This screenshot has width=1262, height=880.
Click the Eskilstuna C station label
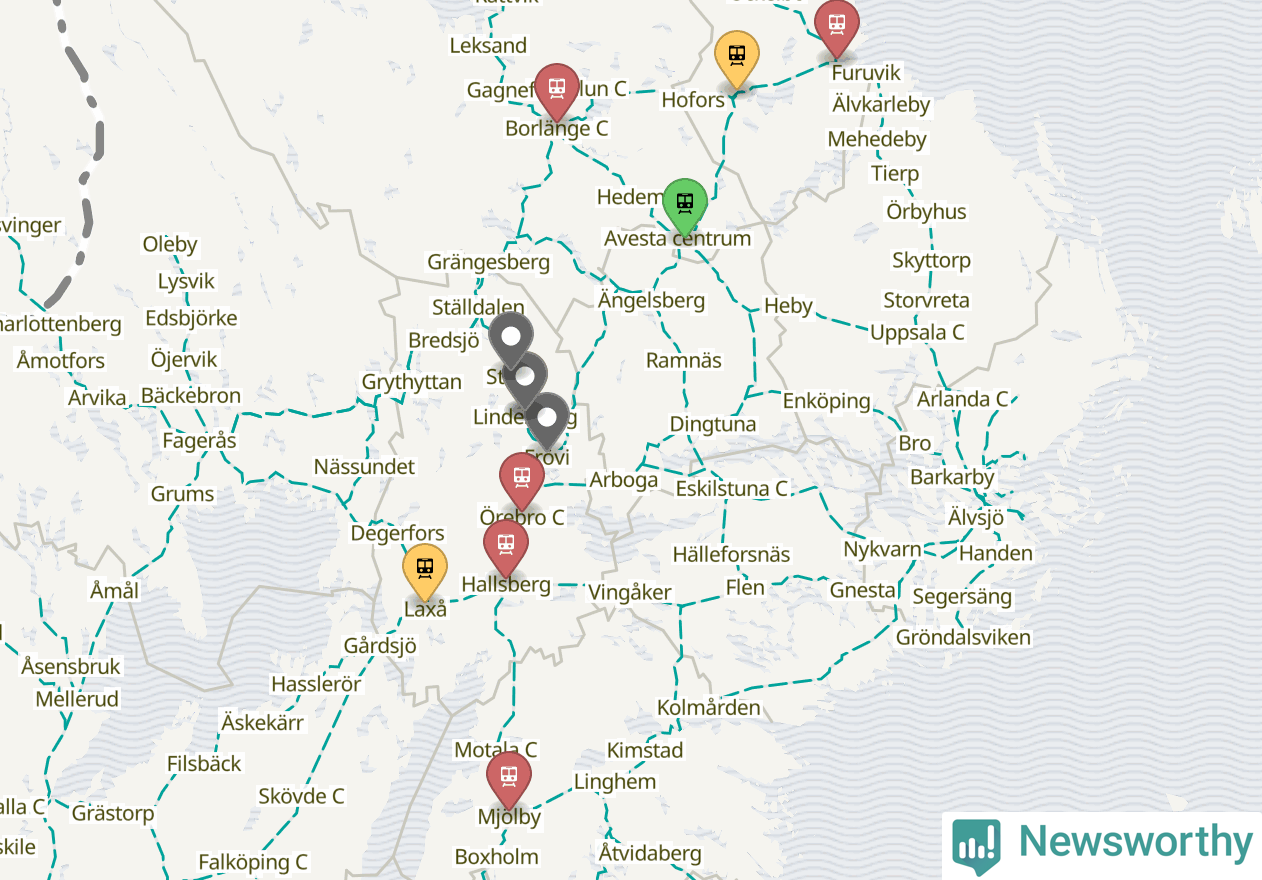(732, 489)
